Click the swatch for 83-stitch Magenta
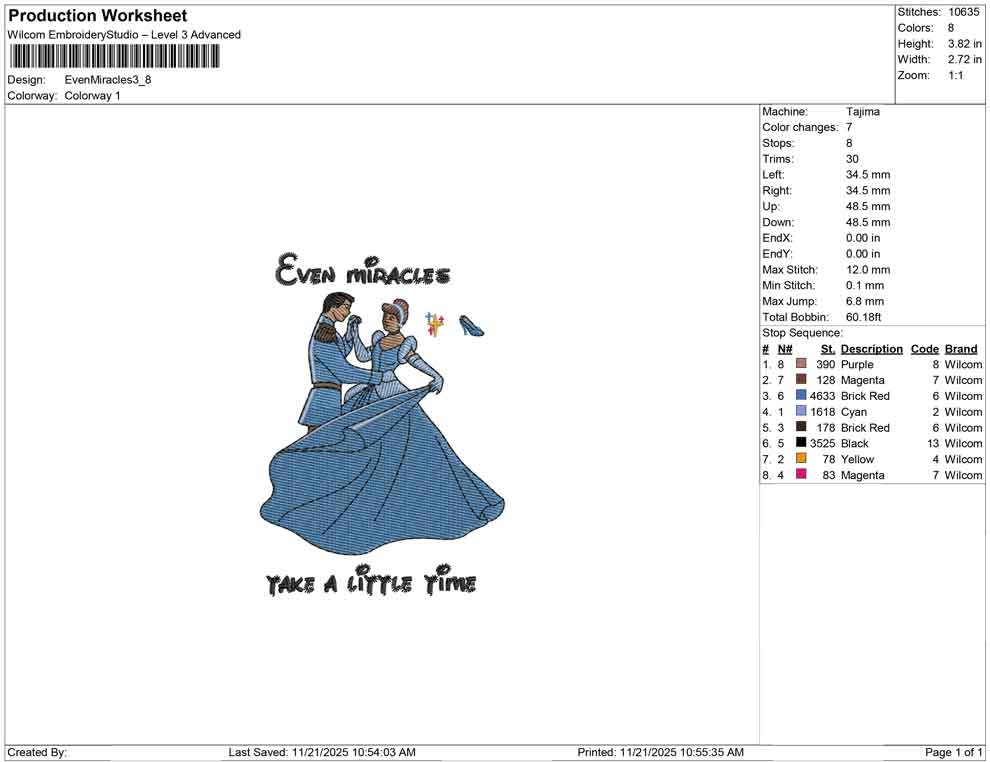Screen dimensions: 990x762 [801, 474]
